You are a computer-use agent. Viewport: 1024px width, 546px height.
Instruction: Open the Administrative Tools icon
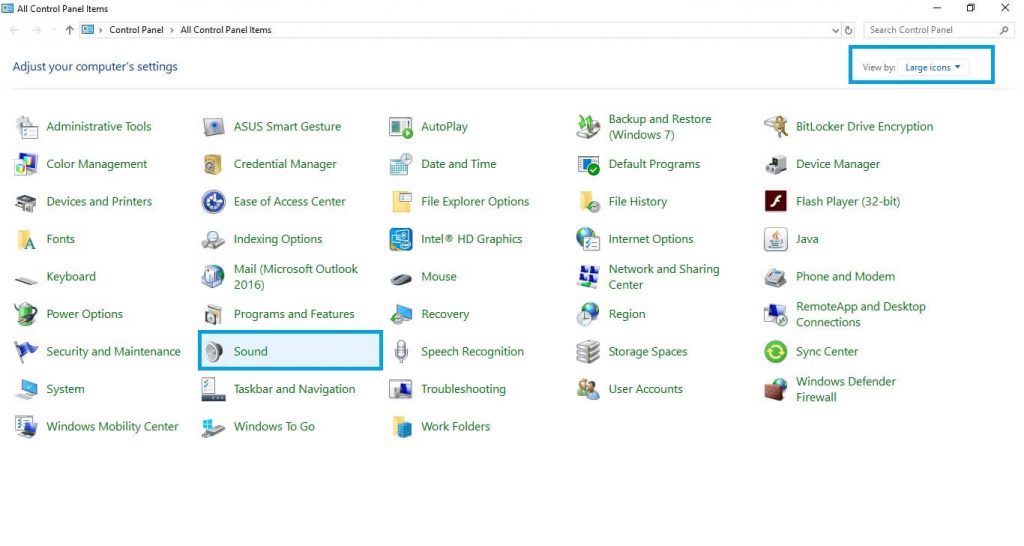click(x=27, y=127)
